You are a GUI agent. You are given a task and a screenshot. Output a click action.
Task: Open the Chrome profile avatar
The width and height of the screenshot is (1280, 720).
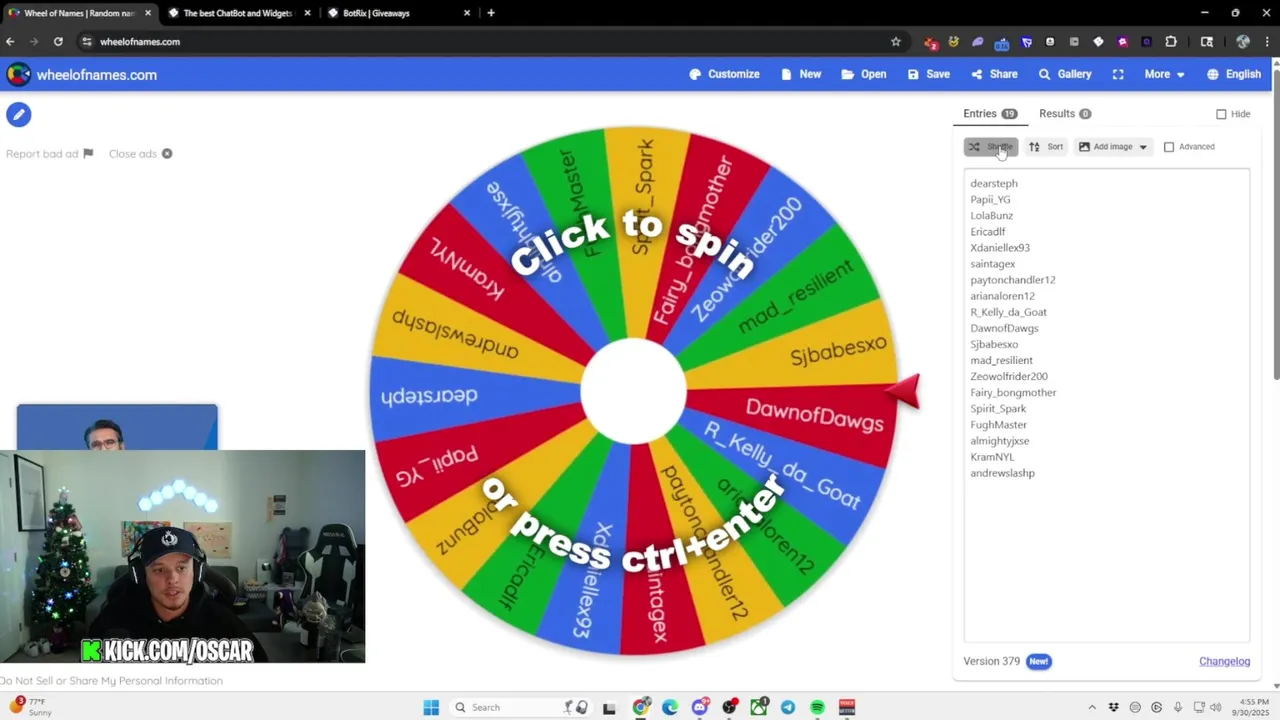point(1243,41)
